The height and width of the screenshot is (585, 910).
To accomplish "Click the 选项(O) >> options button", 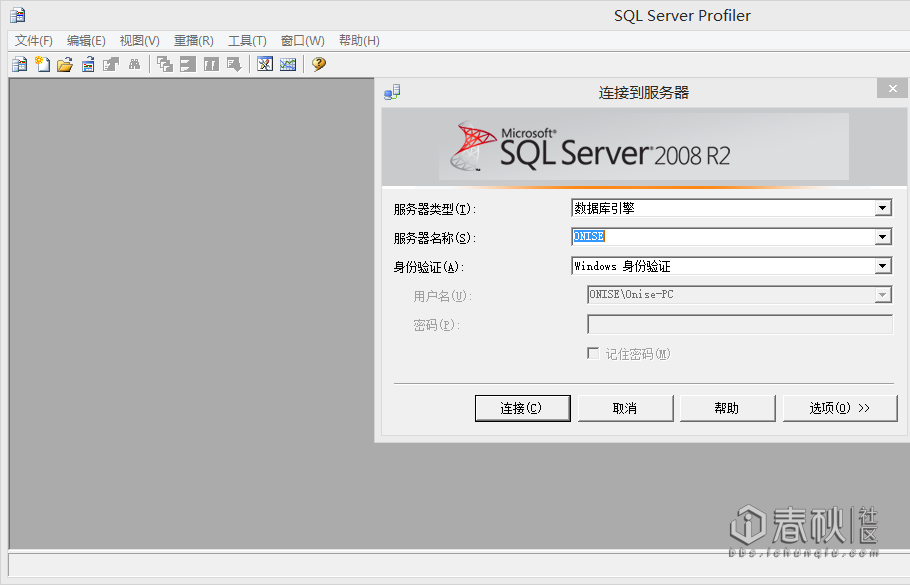I will pos(840,408).
